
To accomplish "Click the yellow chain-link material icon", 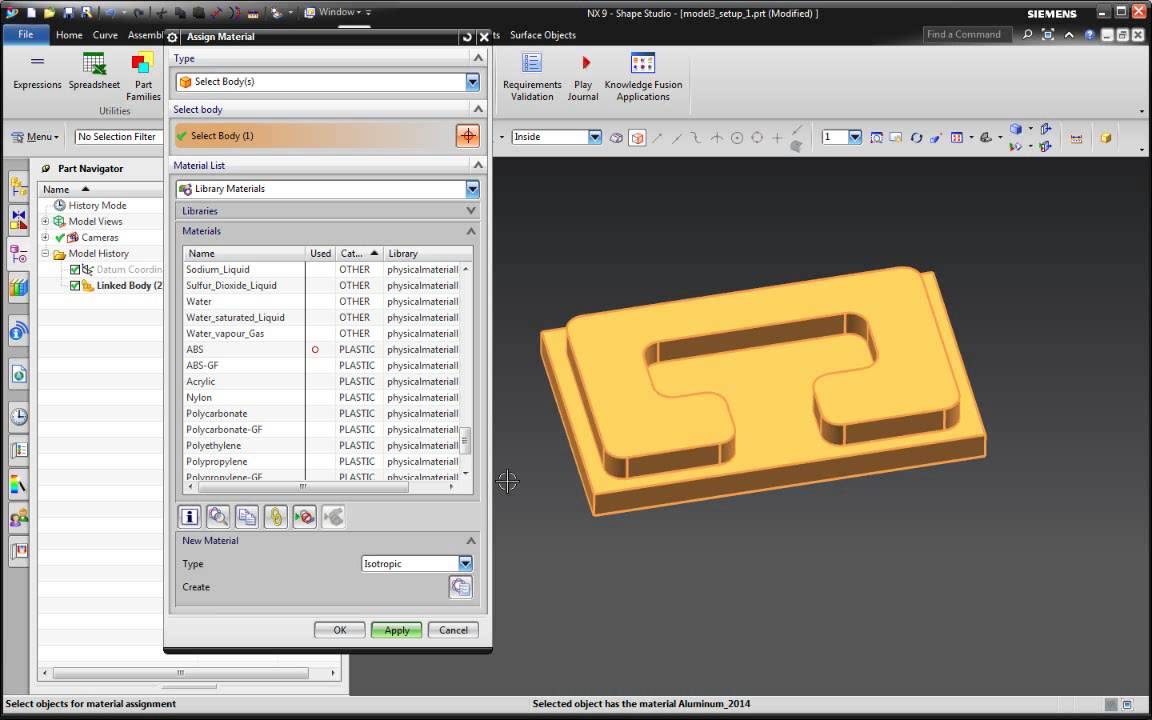I will pos(276,516).
